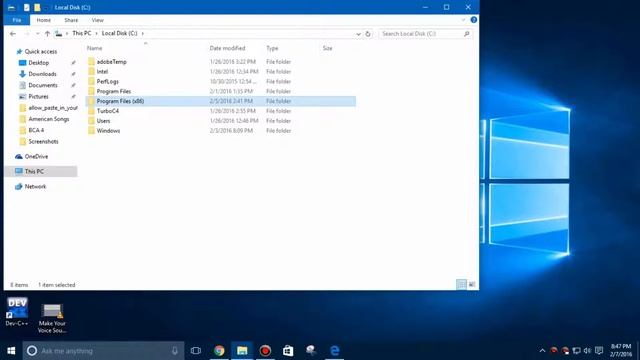Open the volume control icon

[587, 351]
